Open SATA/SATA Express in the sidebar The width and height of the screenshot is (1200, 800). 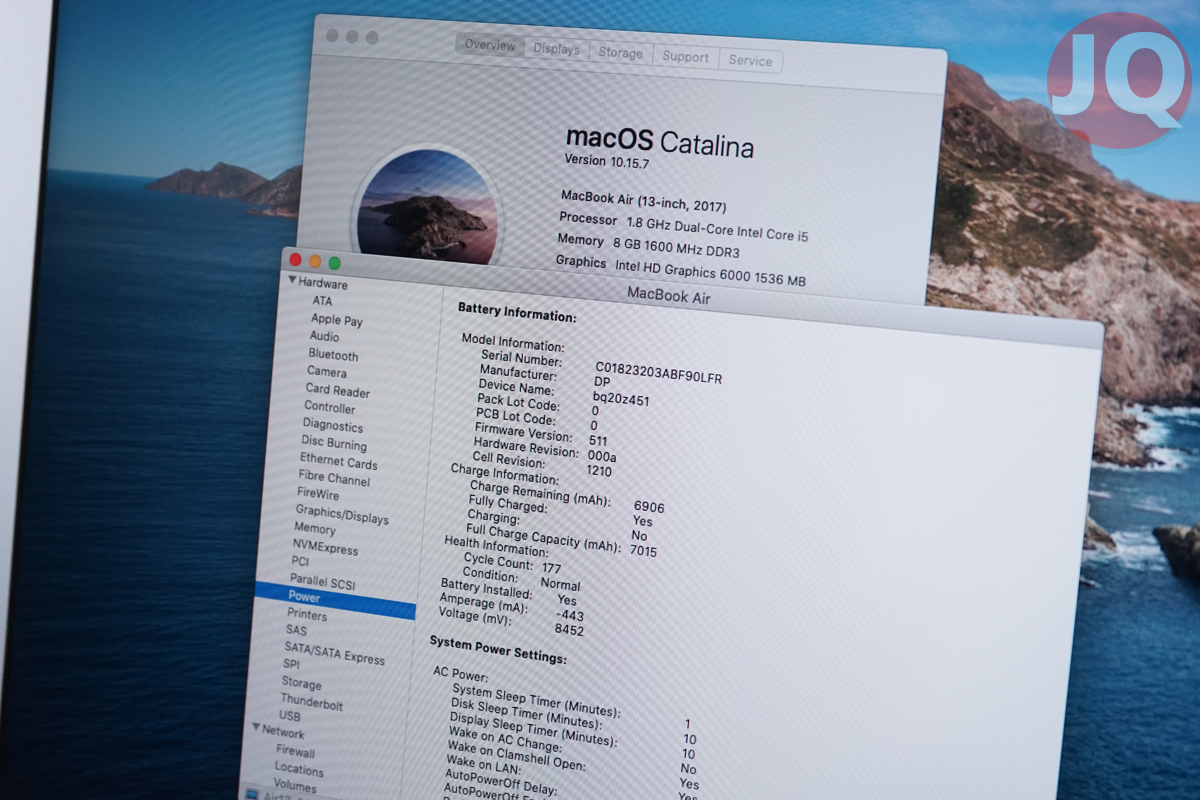pos(334,653)
